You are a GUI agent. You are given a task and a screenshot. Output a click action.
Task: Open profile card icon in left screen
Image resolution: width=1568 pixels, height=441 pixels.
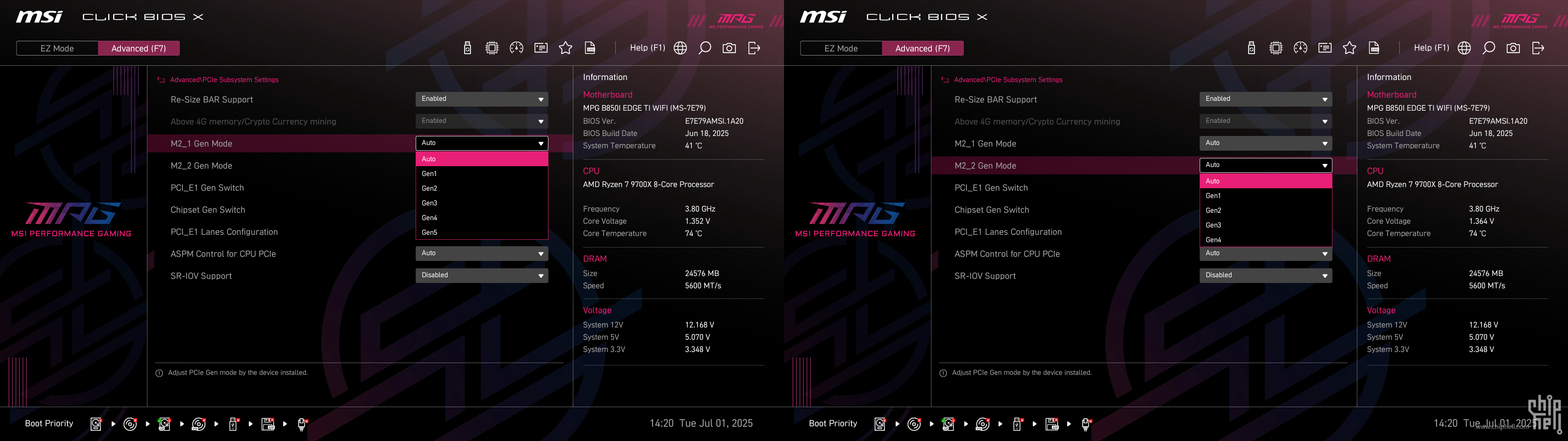coord(541,48)
